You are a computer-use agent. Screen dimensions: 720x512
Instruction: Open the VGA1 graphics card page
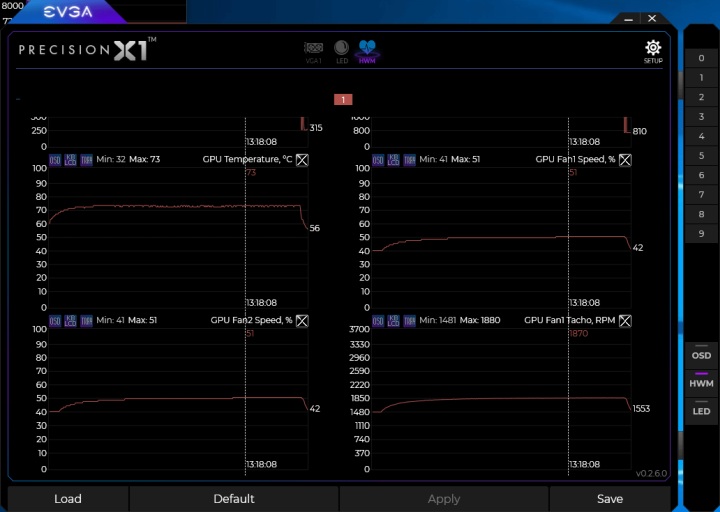point(314,51)
